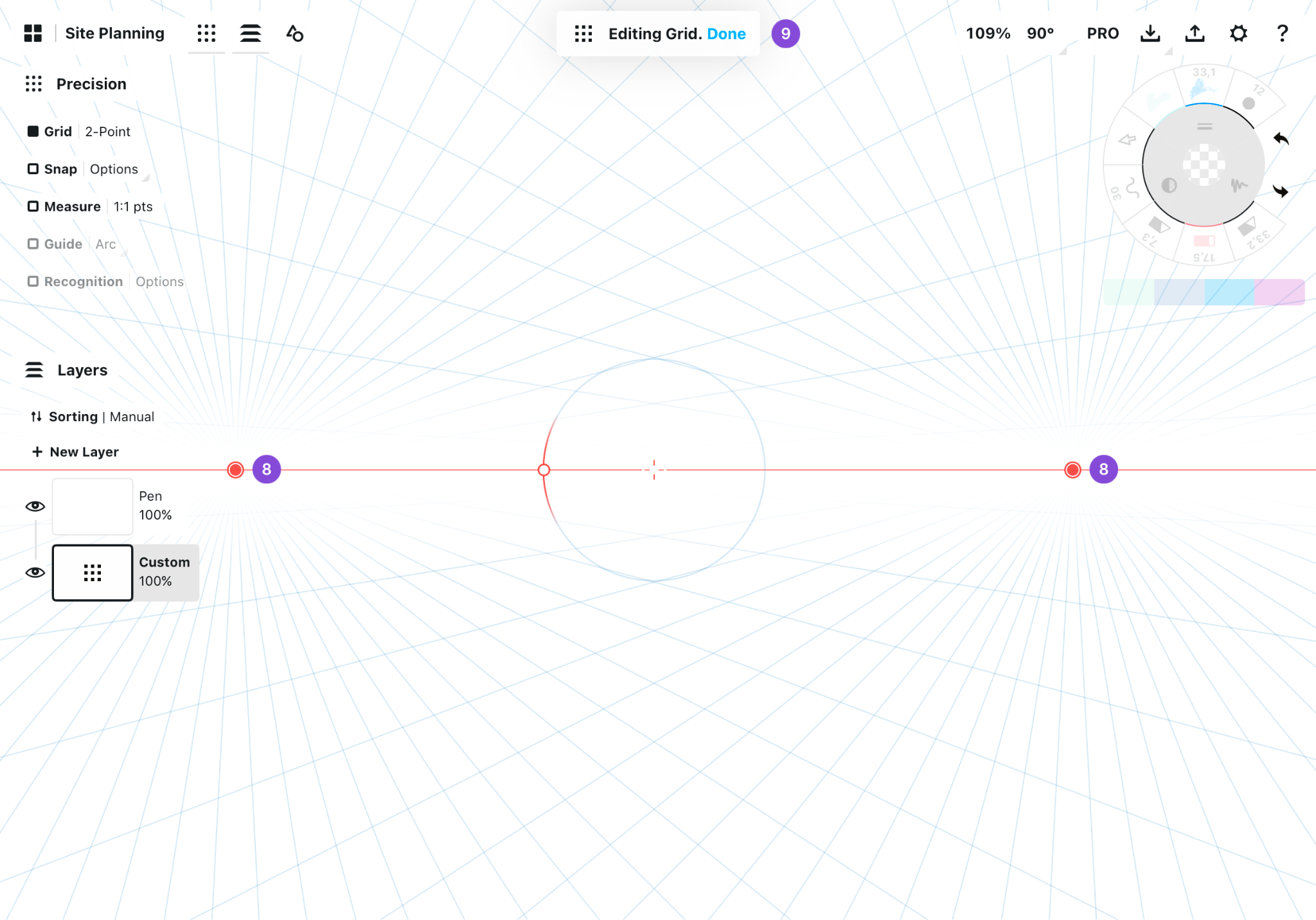
Task: Open smoothing scribble control in wheel
Action: pyautogui.click(x=1240, y=186)
